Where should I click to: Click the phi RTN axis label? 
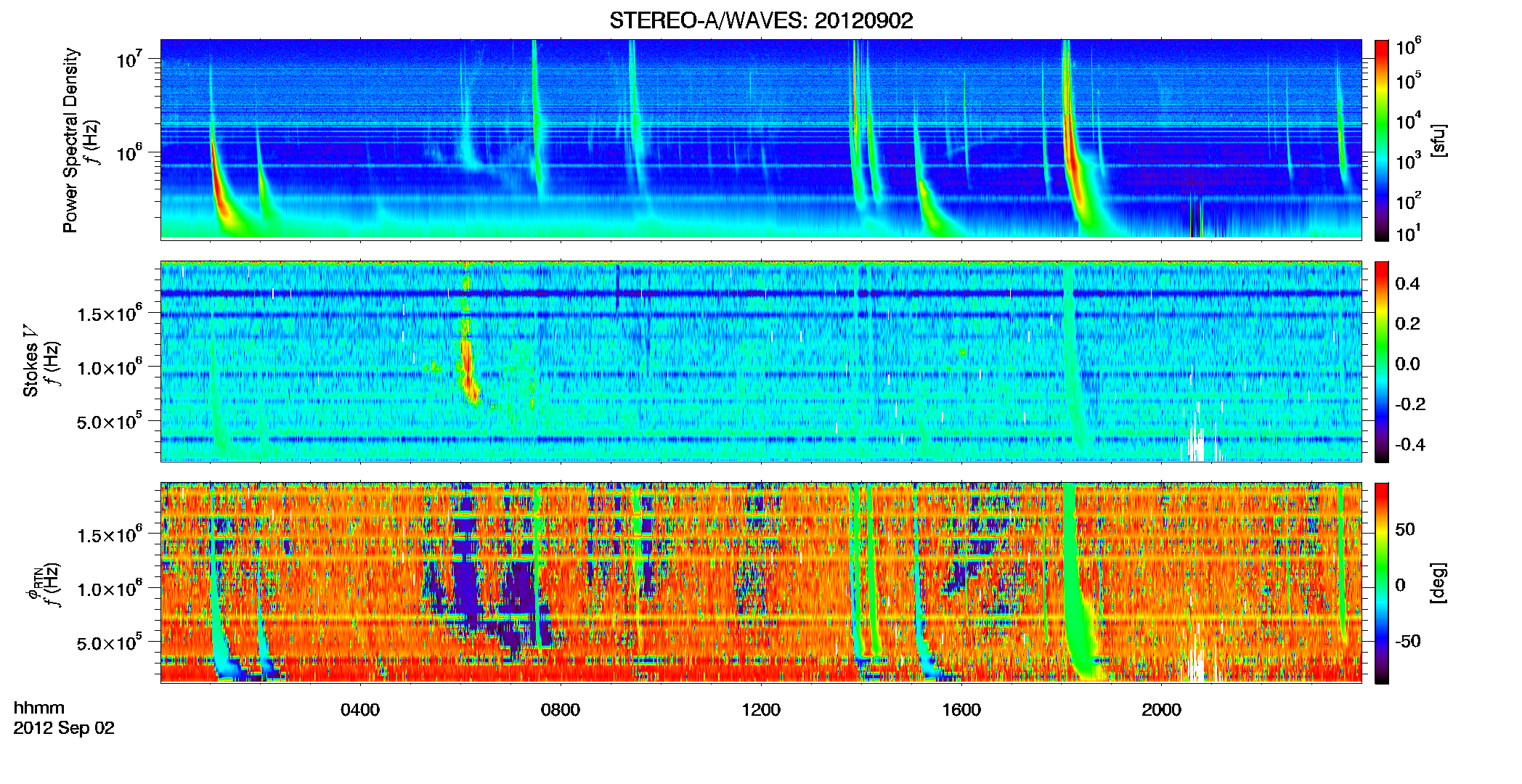(x=33, y=583)
